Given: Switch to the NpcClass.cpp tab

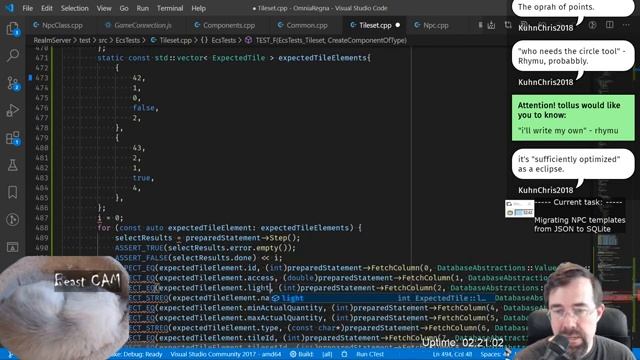Looking at the screenshot, I should coord(61,25).
